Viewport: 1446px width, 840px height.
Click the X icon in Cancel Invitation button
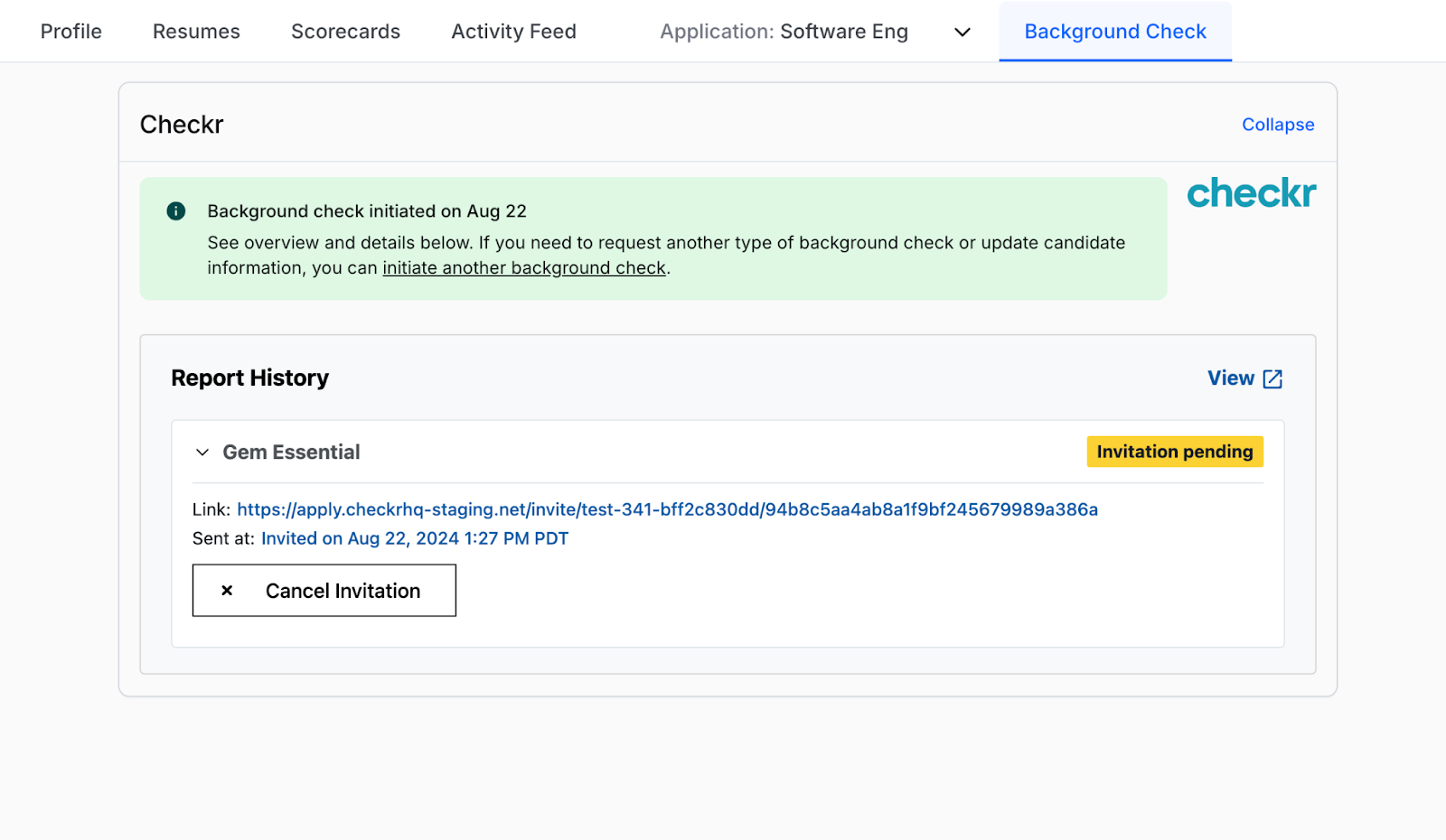227,591
